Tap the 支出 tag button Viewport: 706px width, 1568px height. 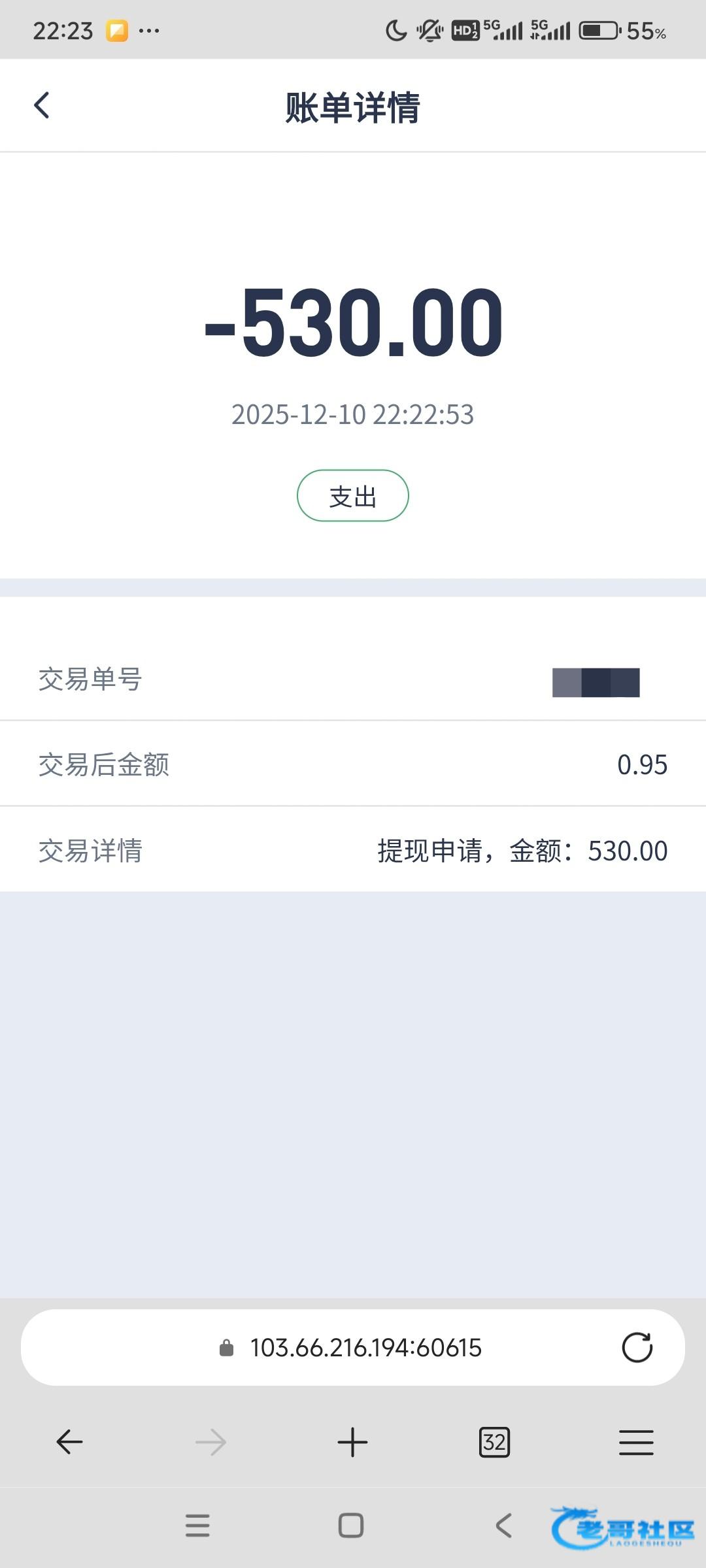point(353,496)
